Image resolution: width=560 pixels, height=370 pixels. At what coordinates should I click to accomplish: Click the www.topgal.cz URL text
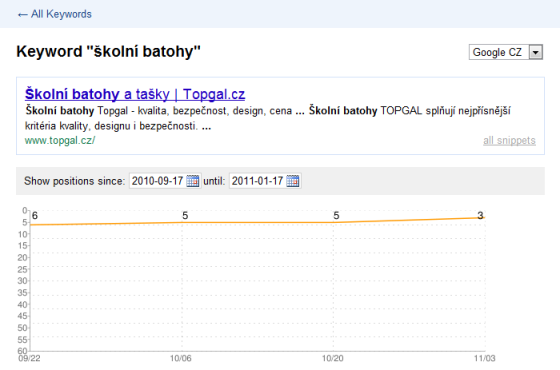pos(60,140)
